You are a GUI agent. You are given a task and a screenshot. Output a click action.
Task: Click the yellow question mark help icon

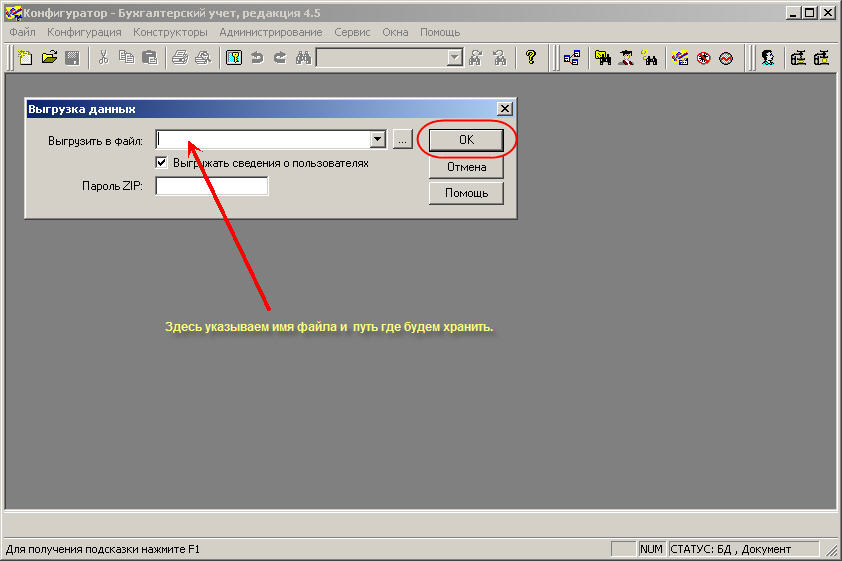tap(531, 57)
